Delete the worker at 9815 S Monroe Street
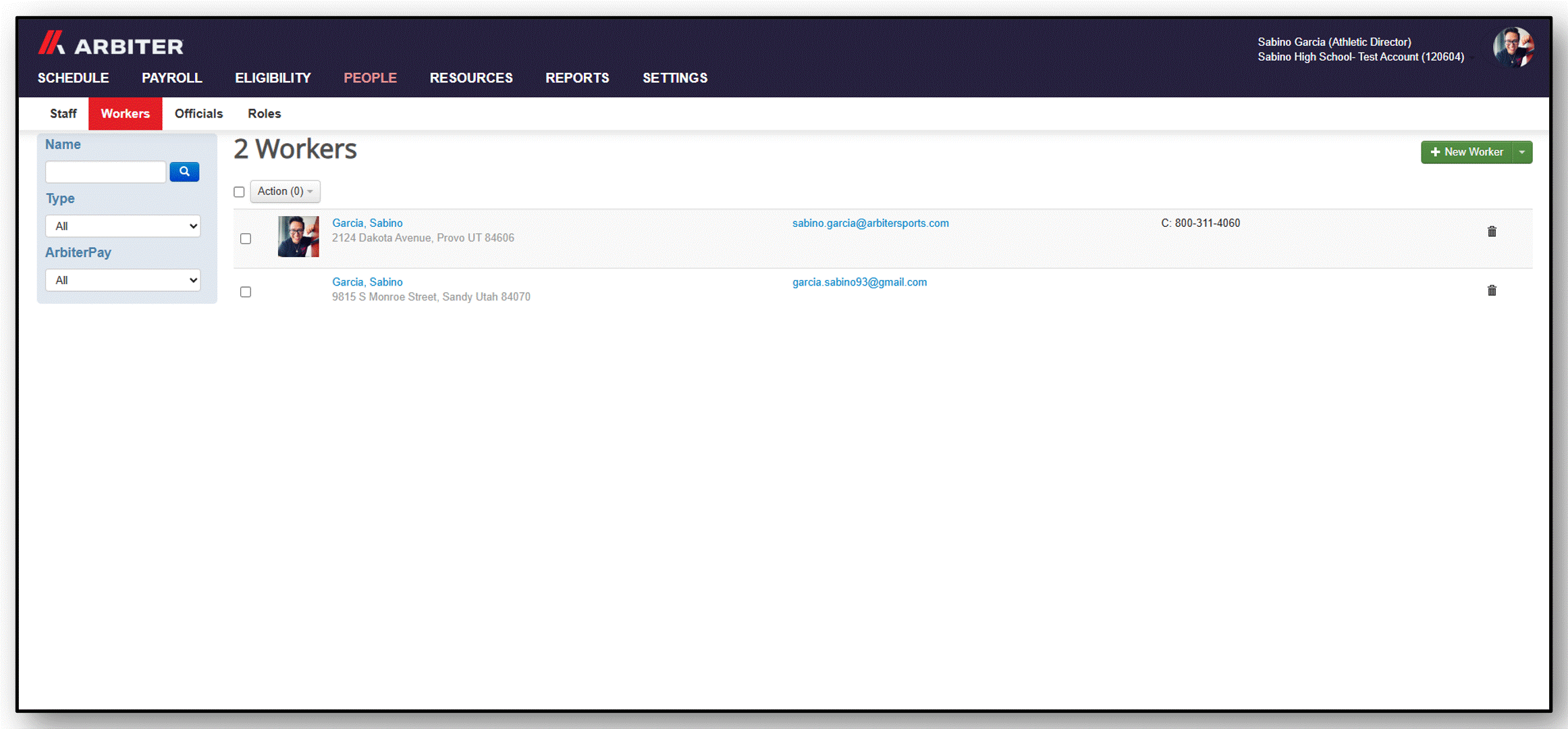 pos(1492,290)
